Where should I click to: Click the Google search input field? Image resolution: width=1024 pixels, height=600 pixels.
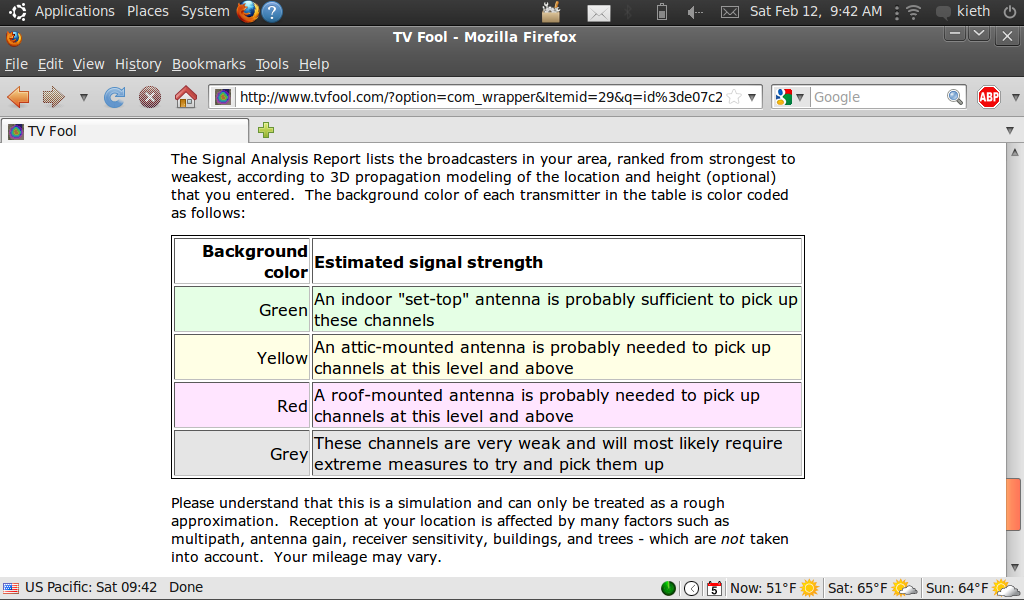(x=876, y=97)
